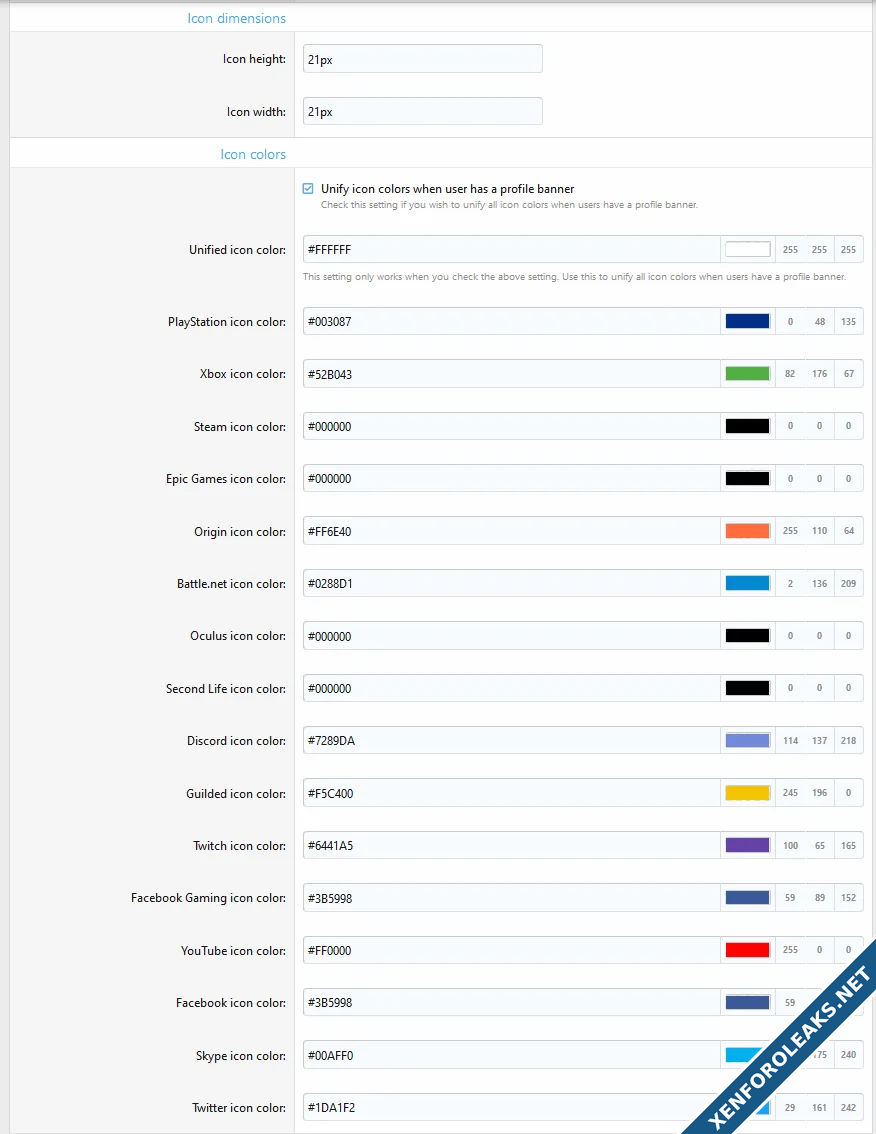
Task: Click the YouTube red color swatch
Action: [747, 950]
